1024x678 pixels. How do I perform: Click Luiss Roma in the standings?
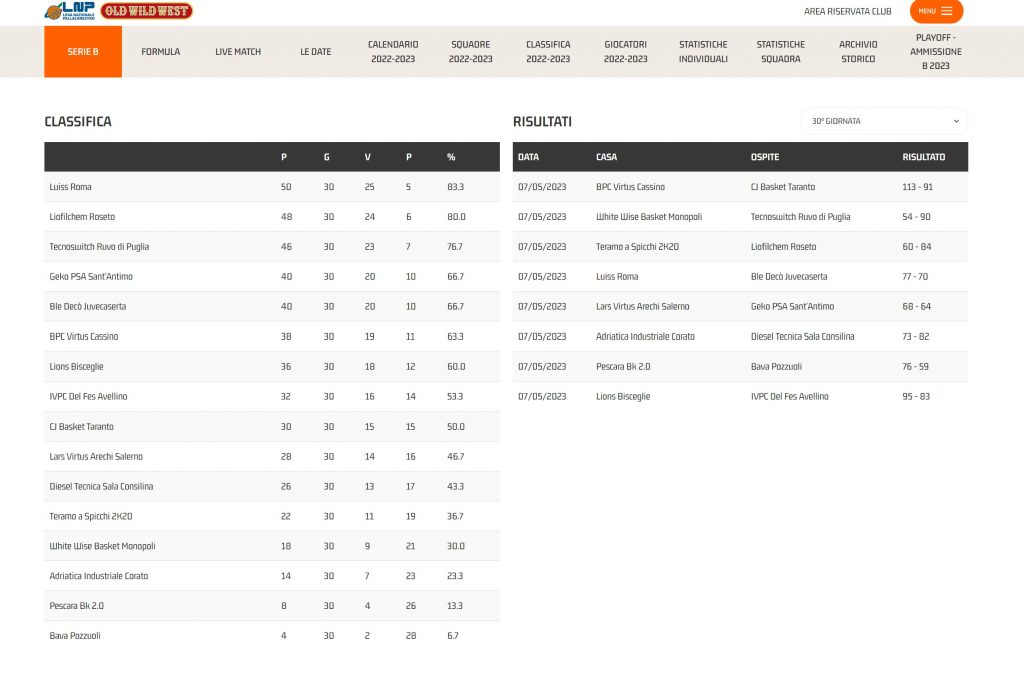click(x=71, y=187)
